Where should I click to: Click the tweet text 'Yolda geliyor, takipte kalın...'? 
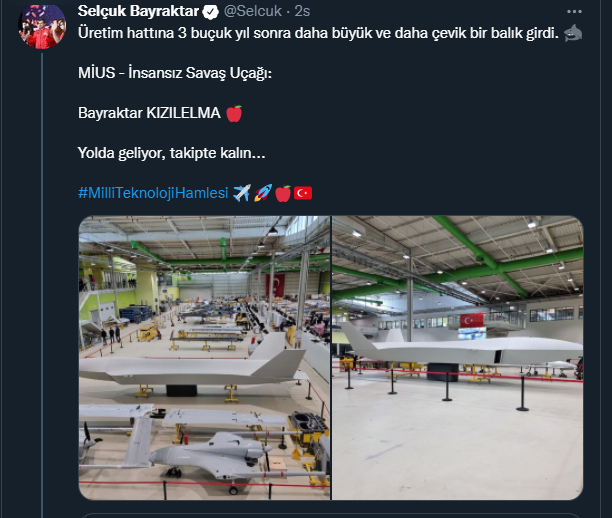tap(171, 153)
